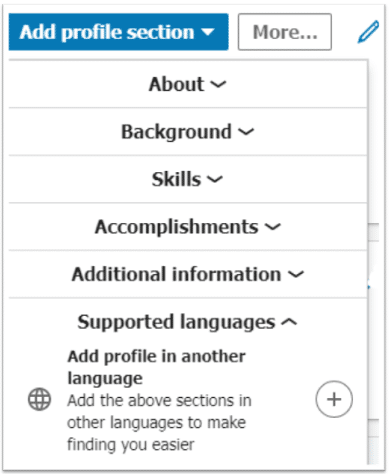
Task: Expand the Additional information chevron
Action: (x=296, y=275)
